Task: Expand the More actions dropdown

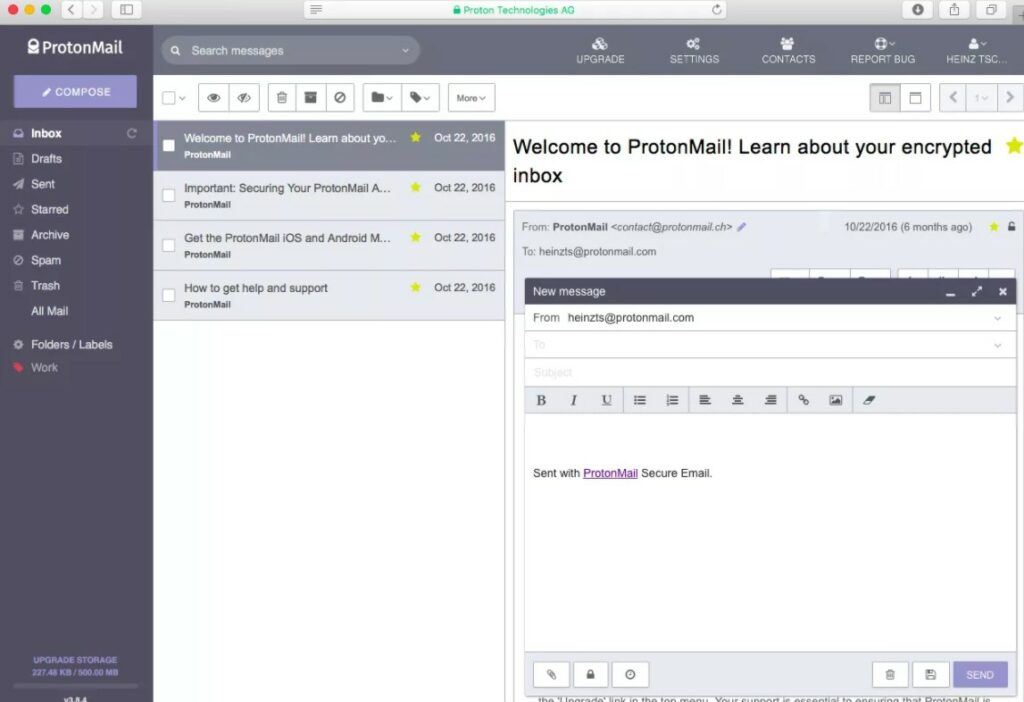Action: (470, 97)
